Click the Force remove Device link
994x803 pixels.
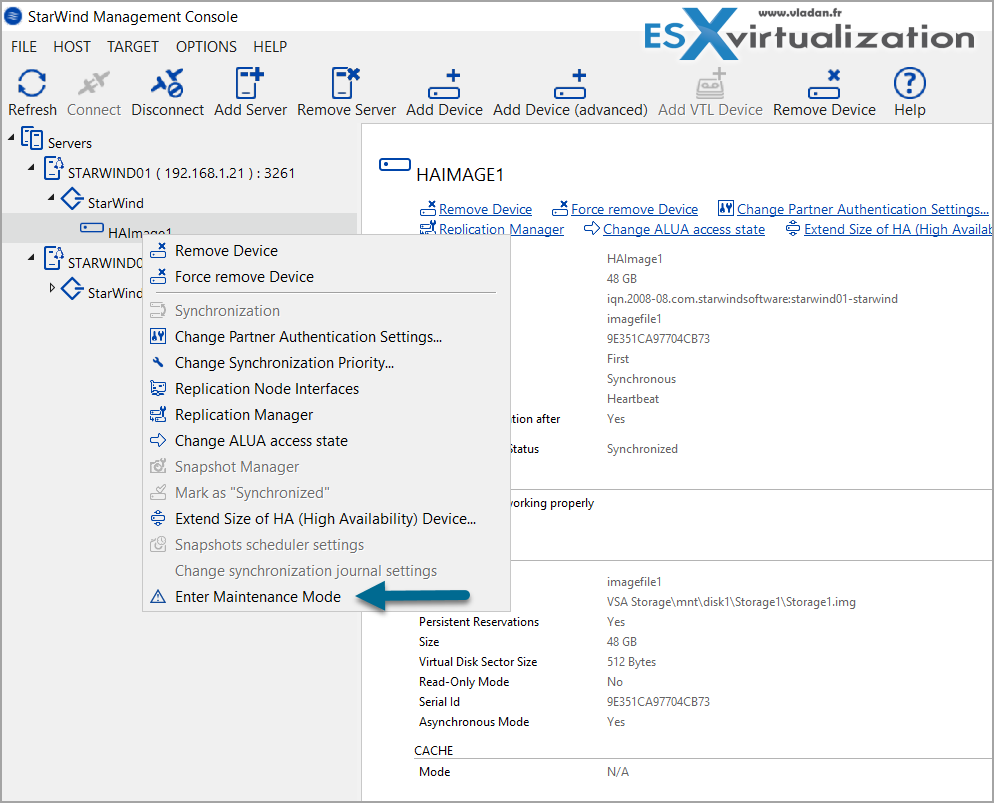pos(634,209)
